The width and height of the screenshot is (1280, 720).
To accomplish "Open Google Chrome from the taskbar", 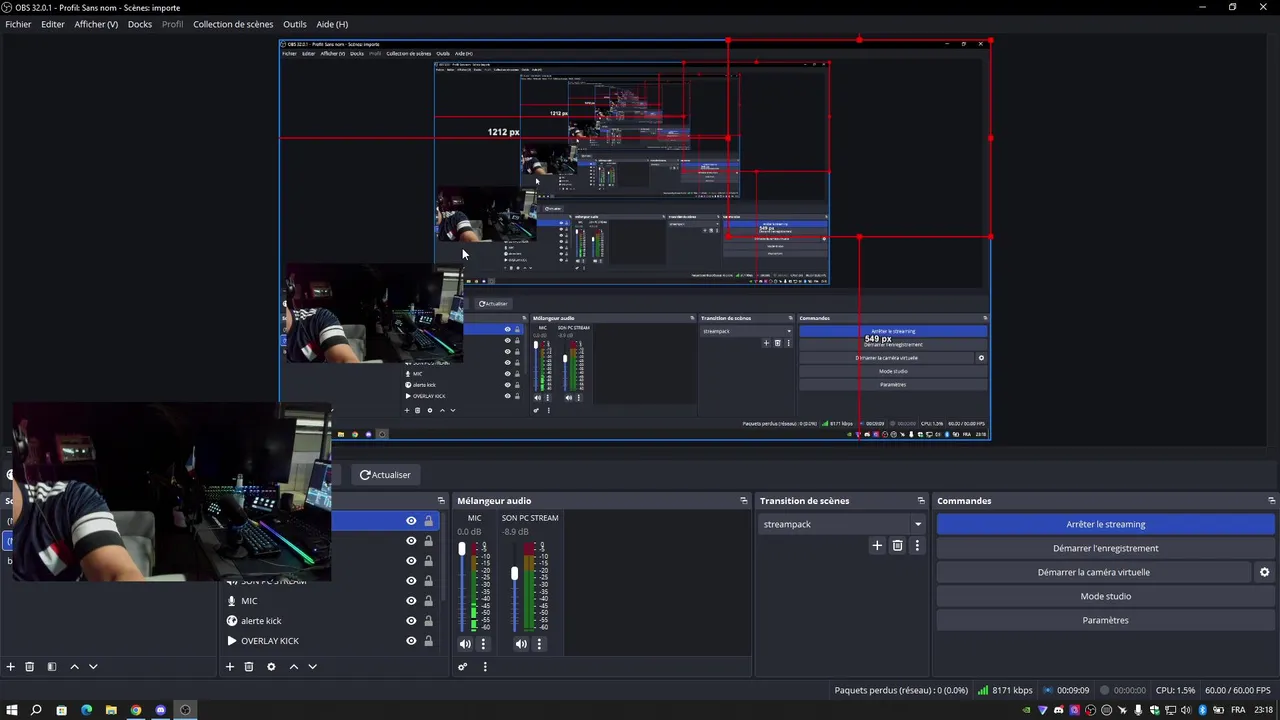I will point(136,710).
